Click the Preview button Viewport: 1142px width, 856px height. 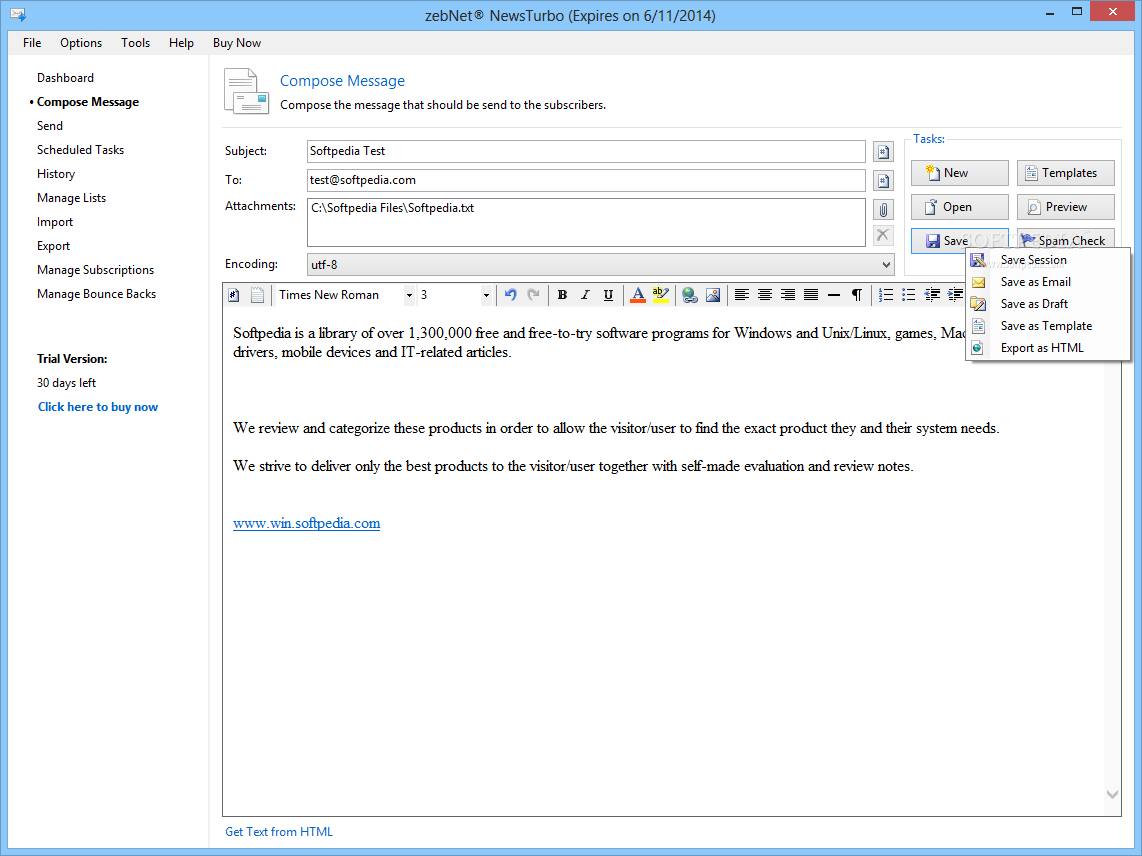pyautogui.click(x=1066, y=207)
